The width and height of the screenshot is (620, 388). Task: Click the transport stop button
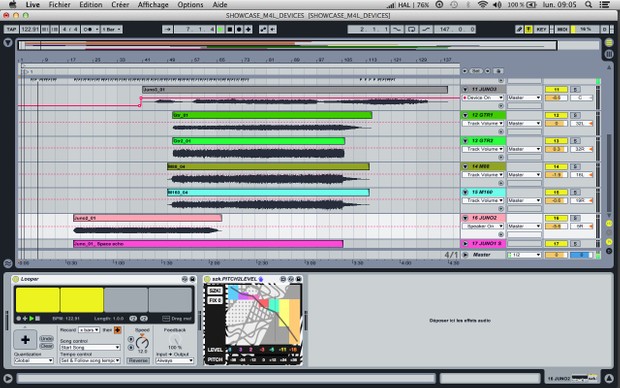230,29
